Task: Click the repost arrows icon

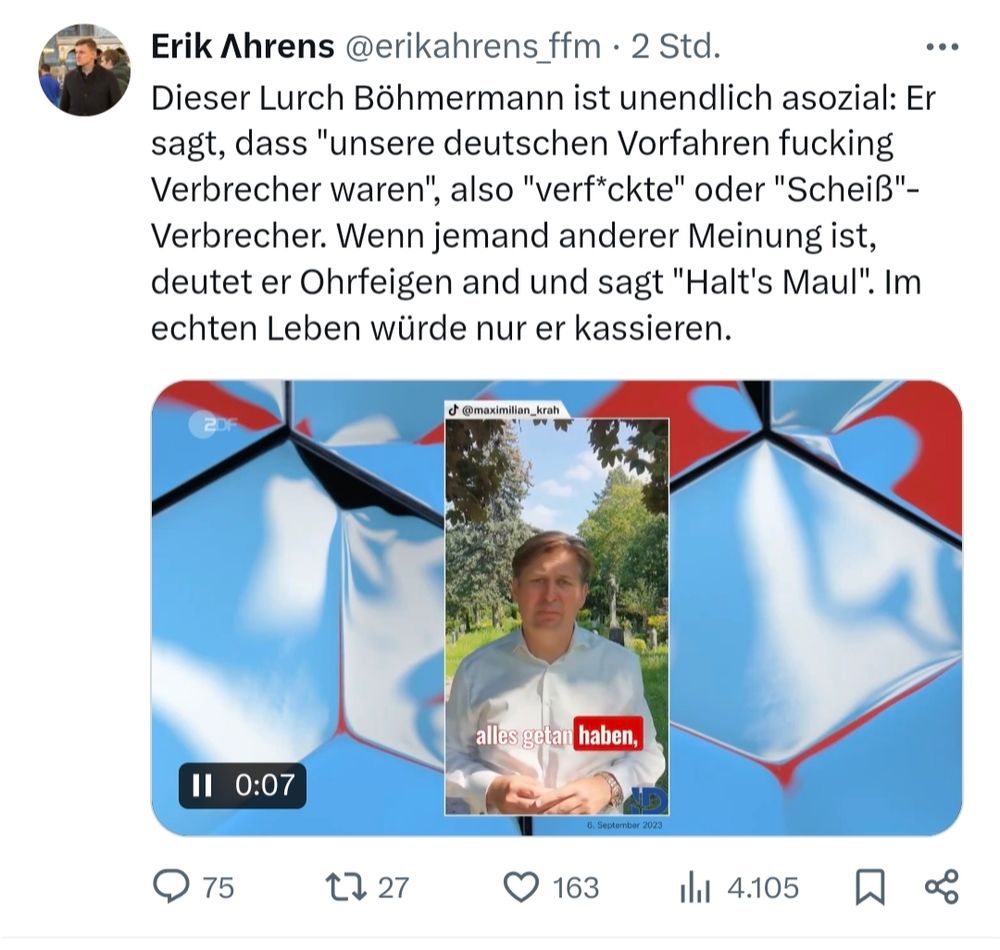Action: pyautogui.click(x=346, y=887)
